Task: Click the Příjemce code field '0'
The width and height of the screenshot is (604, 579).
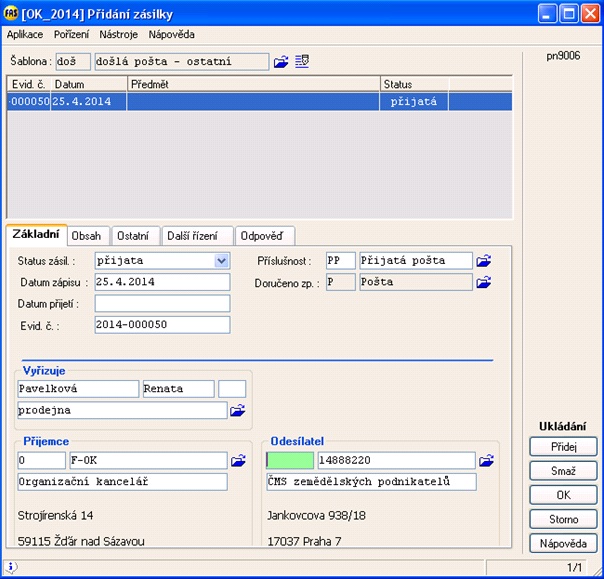Action: pos(42,460)
